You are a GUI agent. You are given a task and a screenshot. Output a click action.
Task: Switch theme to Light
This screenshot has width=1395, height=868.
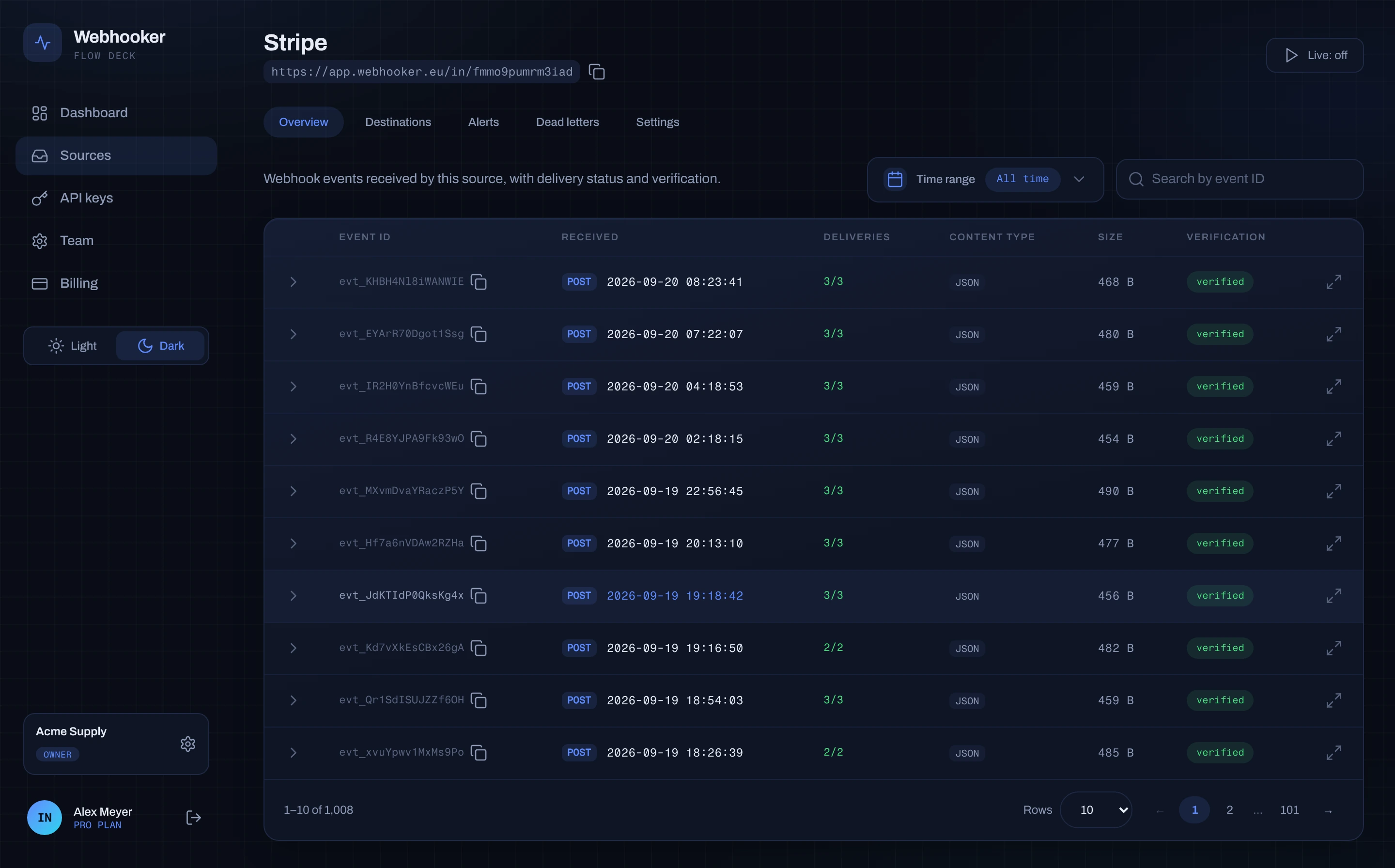[72, 345]
